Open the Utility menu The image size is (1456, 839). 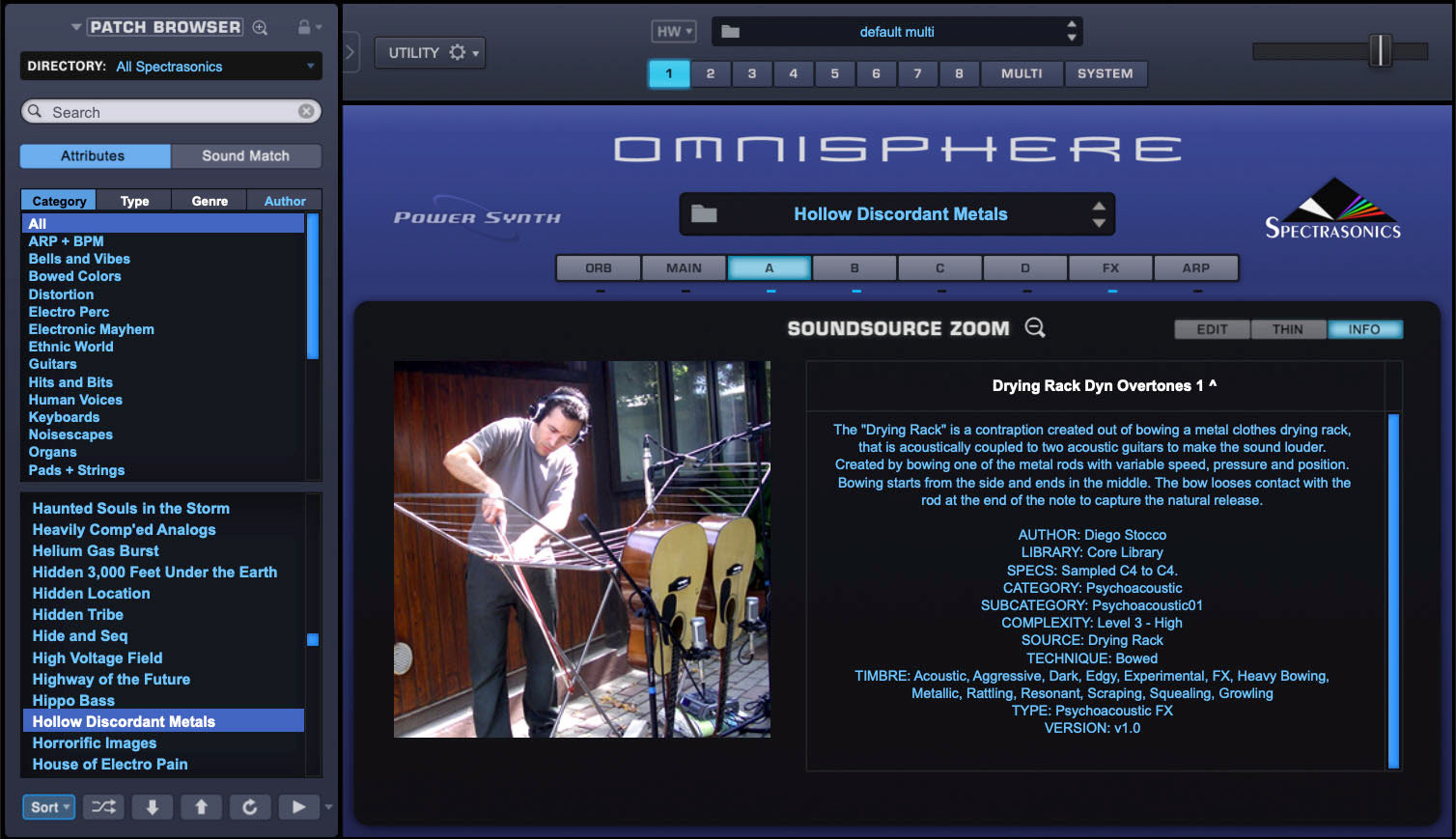point(430,52)
